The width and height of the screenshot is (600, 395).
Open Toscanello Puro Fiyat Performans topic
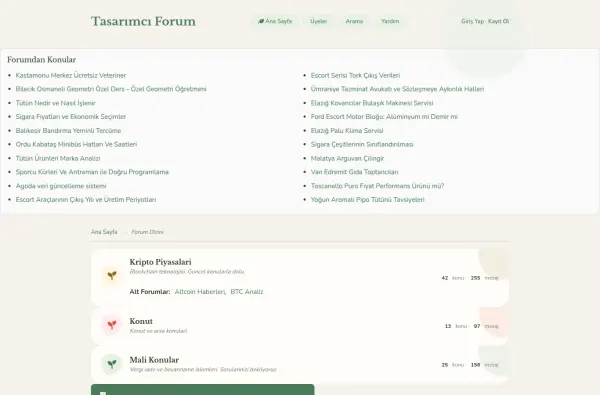377,186
